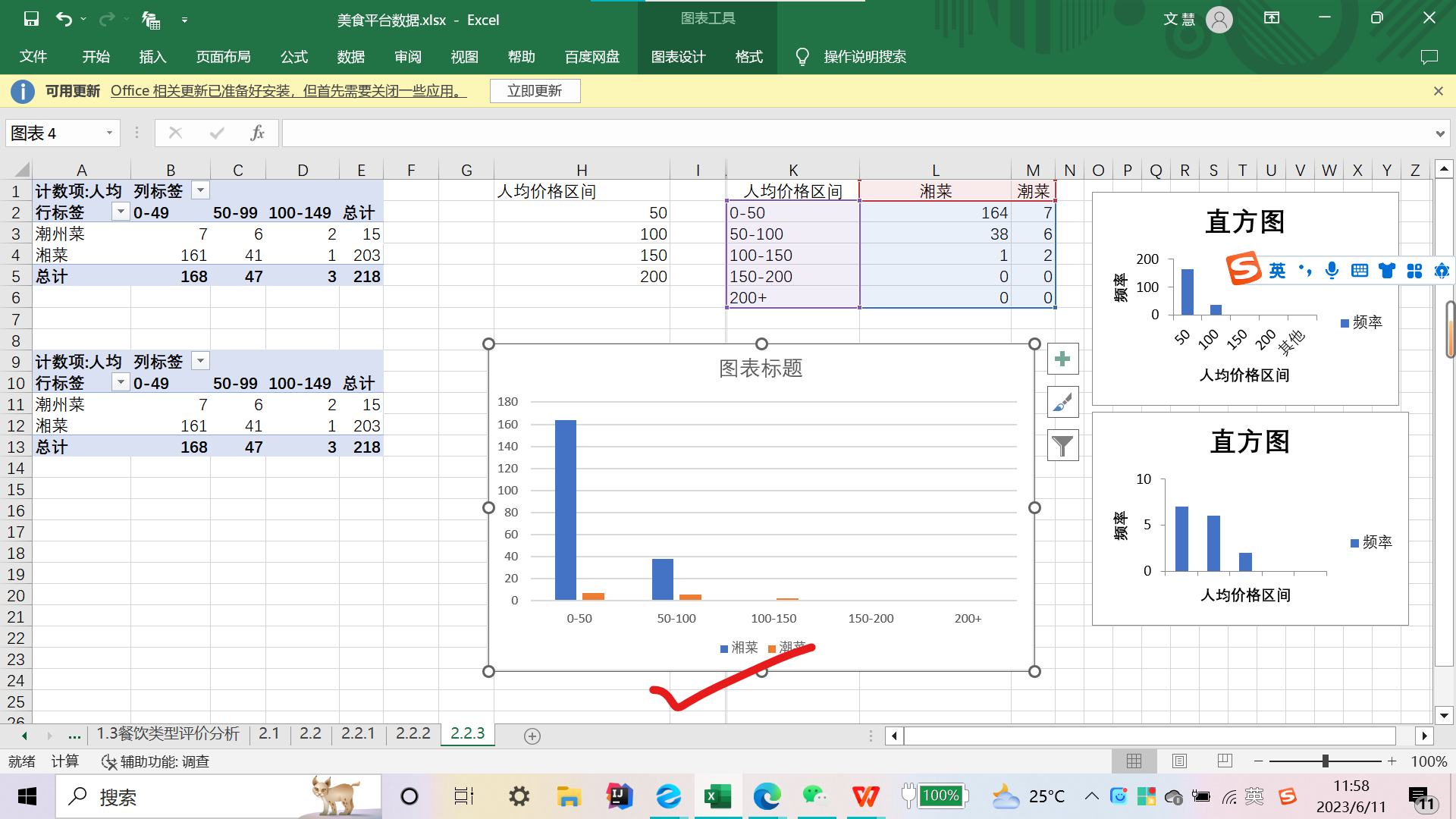Open the comments speech bubble icon
The width and height of the screenshot is (1456, 819).
1429,57
